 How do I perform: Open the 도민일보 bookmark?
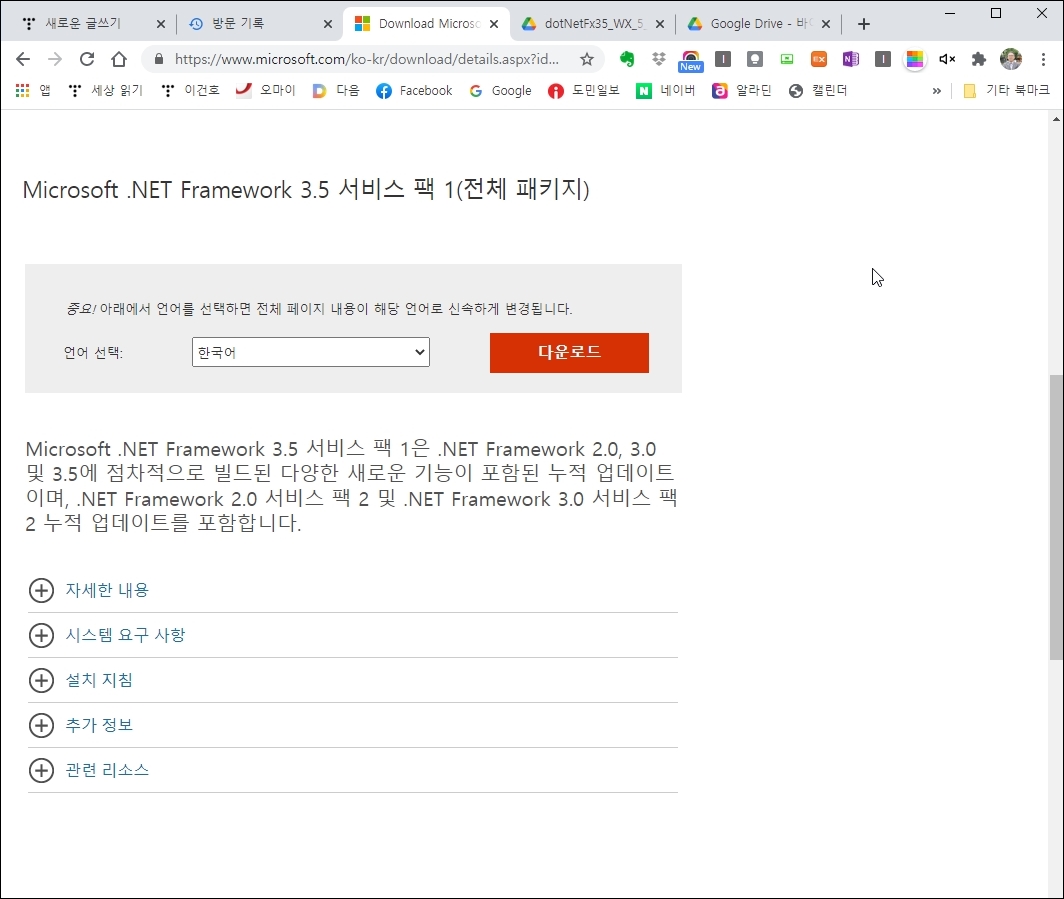[584, 90]
